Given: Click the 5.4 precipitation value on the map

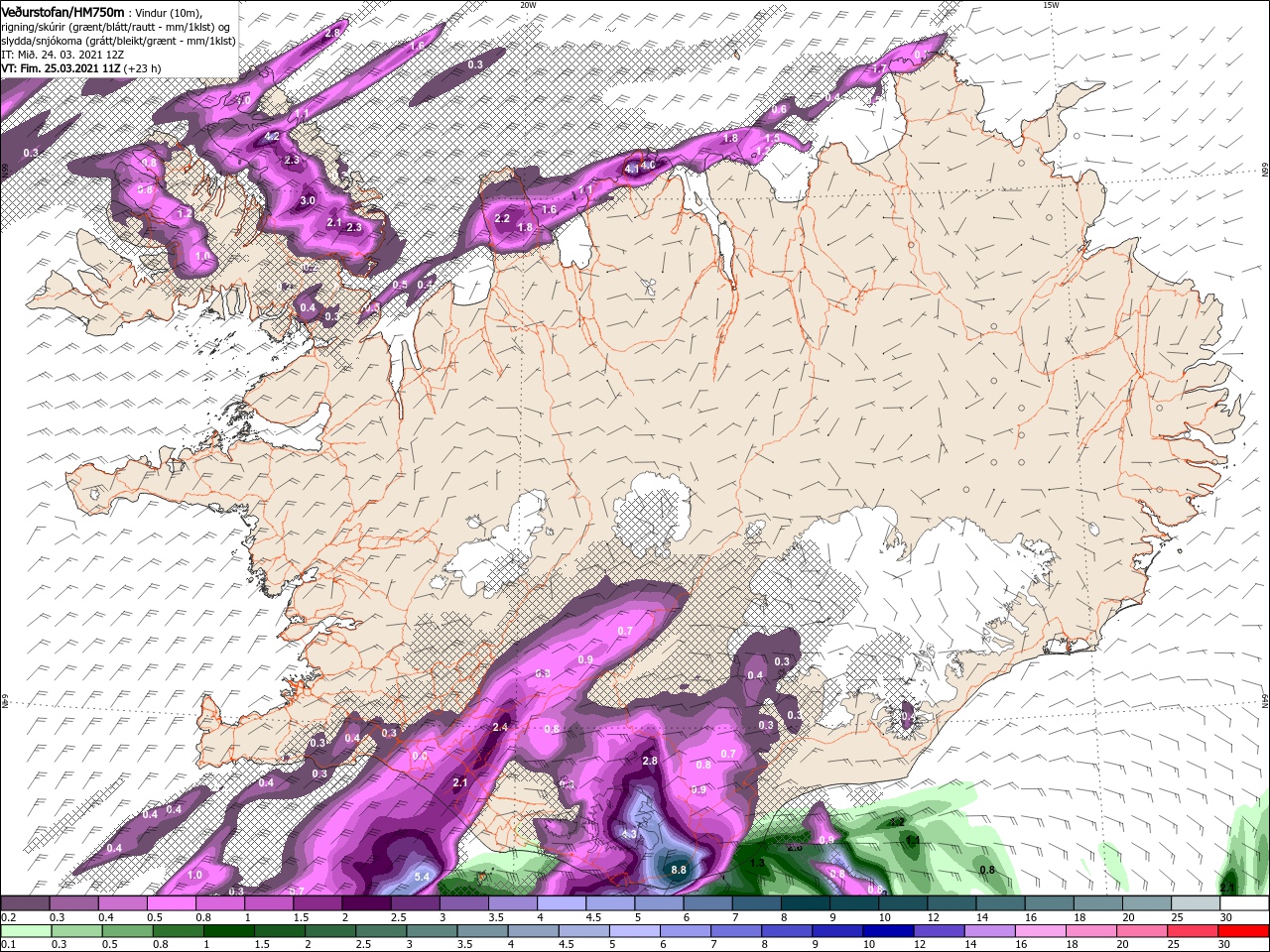Looking at the screenshot, I should click(422, 877).
